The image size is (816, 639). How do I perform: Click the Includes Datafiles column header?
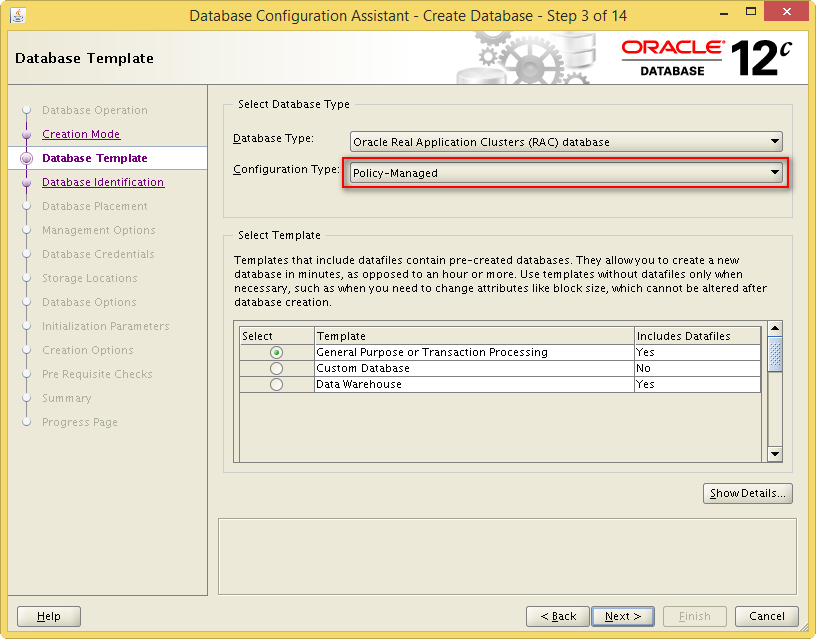[697, 336]
